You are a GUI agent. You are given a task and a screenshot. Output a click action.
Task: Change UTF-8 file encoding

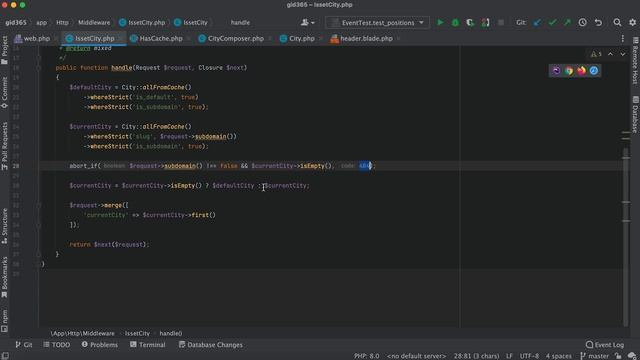529,356
